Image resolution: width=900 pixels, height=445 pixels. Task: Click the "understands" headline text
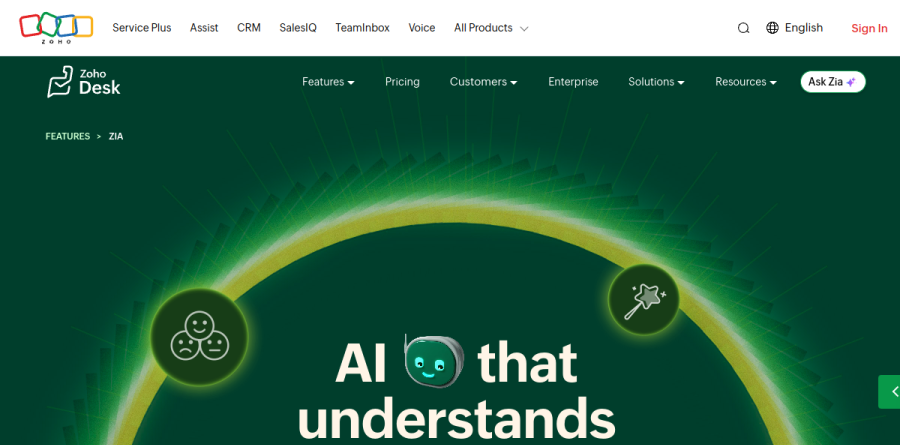coord(456,418)
